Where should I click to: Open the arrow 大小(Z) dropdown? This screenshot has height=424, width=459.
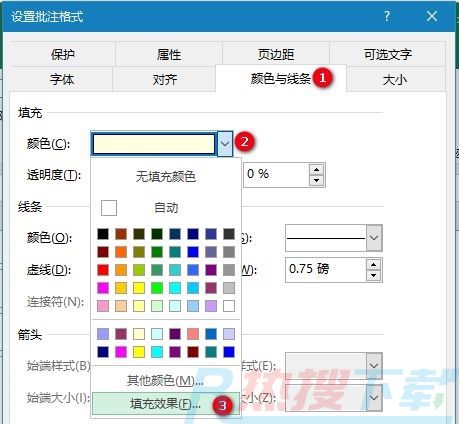tap(374, 397)
